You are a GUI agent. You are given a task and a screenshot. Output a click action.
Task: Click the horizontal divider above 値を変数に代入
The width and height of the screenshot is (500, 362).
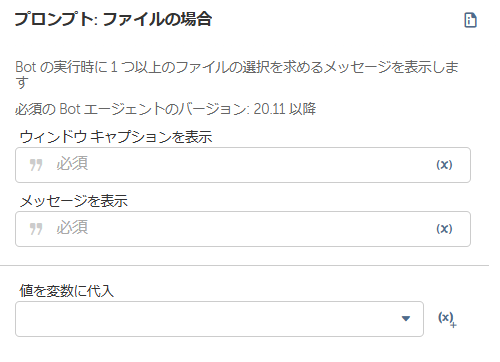coord(244,266)
